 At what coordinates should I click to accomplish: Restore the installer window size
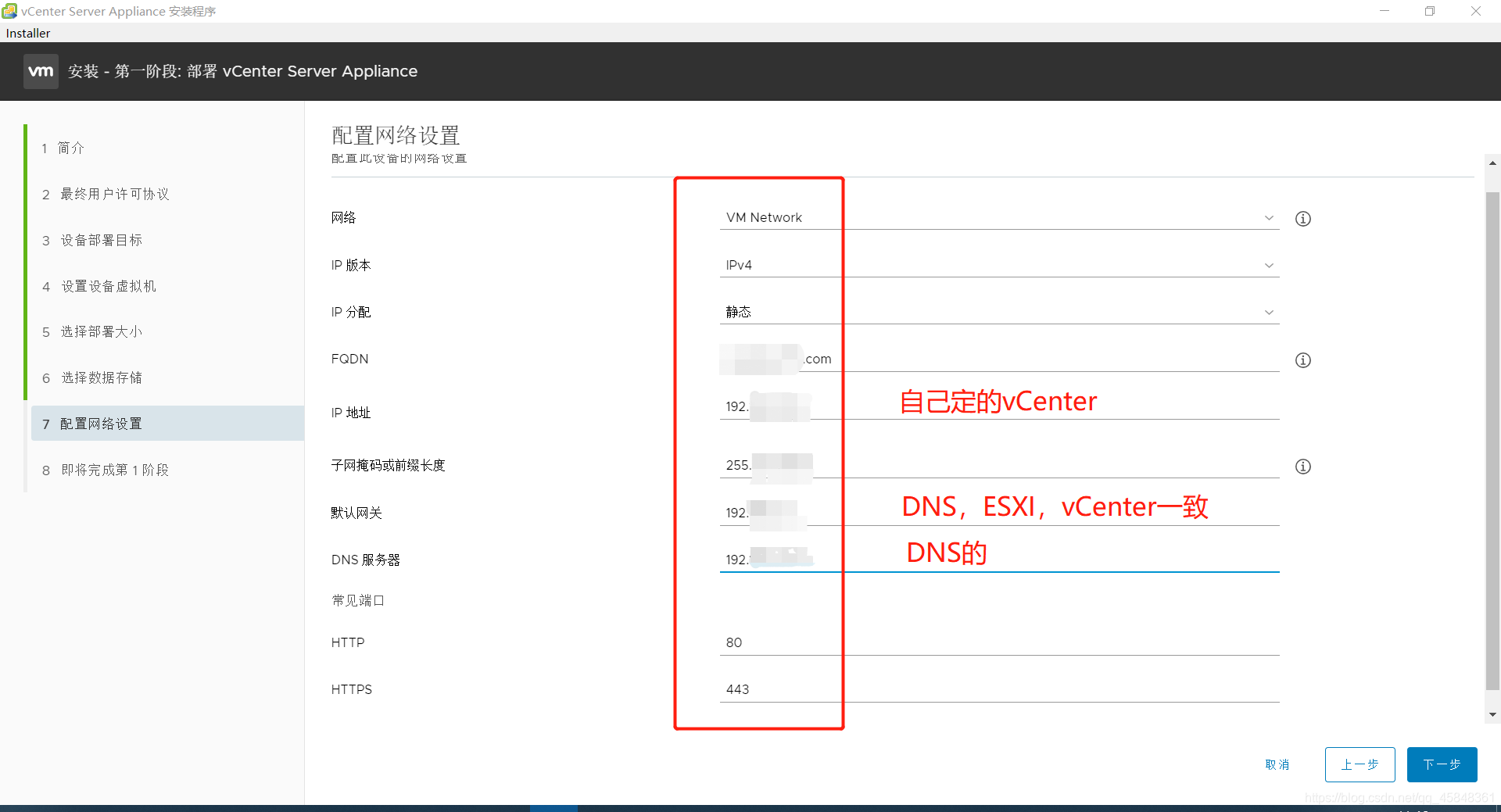click(1430, 11)
